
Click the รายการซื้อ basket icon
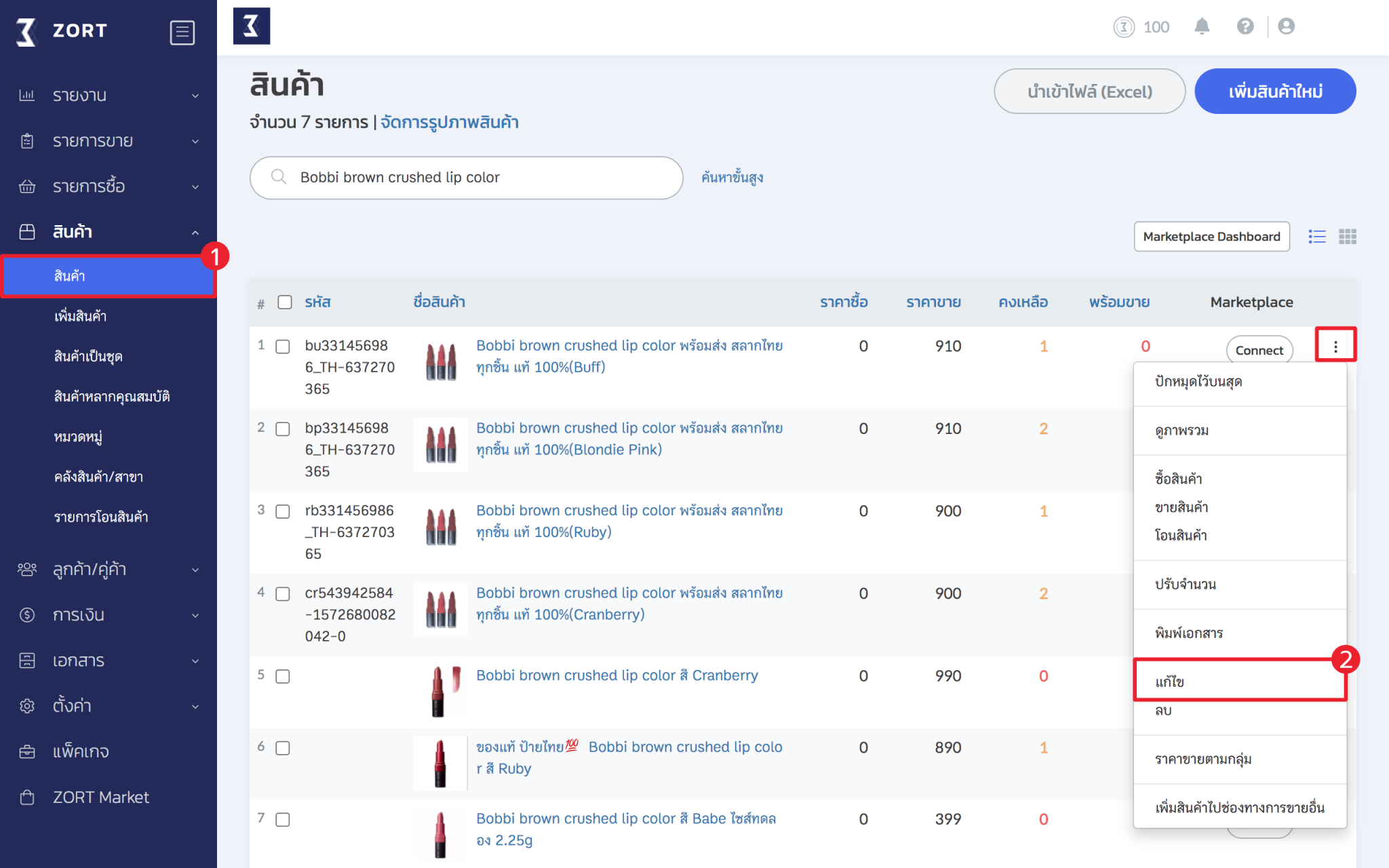click(x=27, y=186)
